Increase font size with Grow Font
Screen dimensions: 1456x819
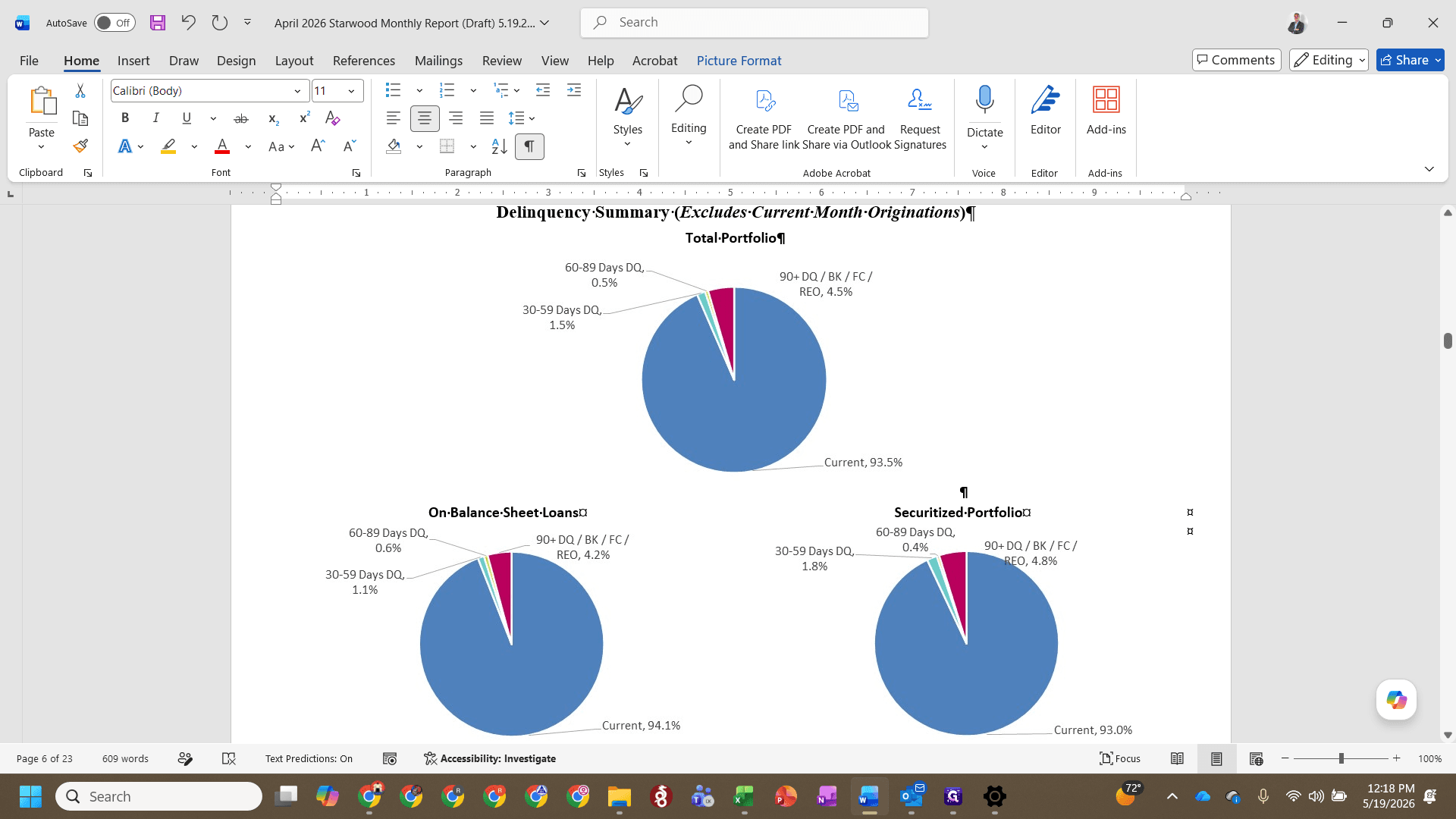(x=318, y=146)
